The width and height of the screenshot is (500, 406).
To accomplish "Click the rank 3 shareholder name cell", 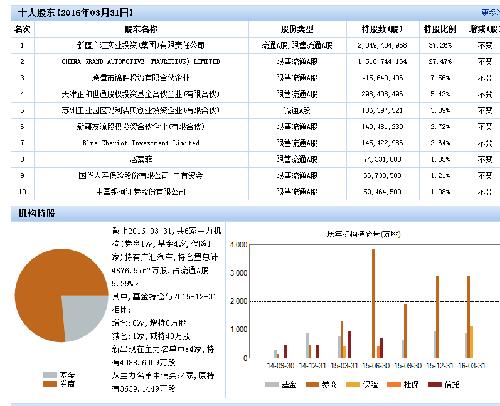I will (141, 78).
